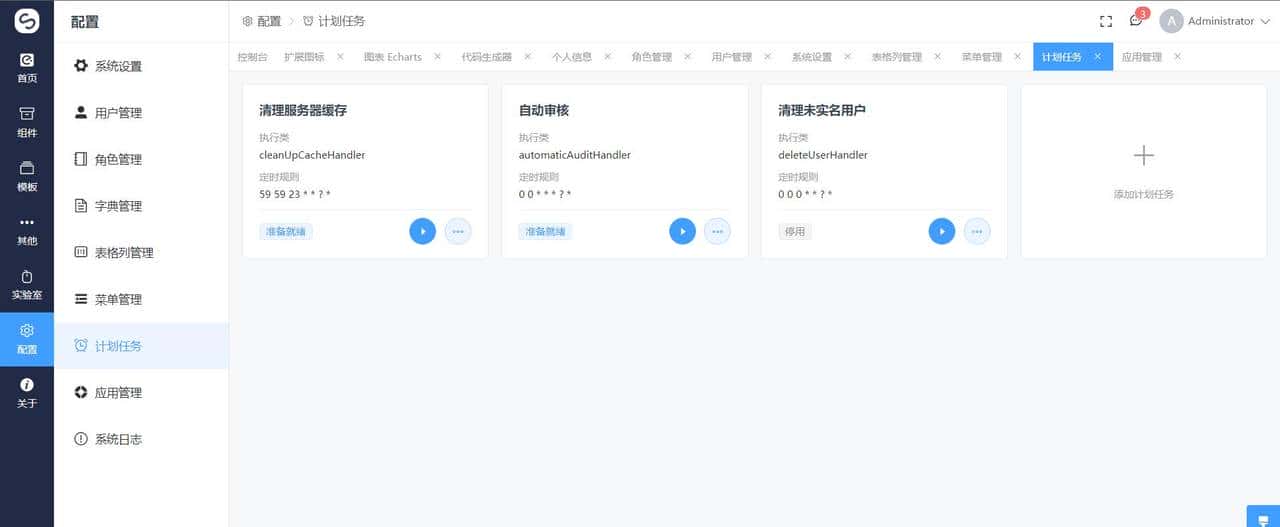
Task: Click the cron rule 59 59 23 * * ? *
Action: (295, 194)
